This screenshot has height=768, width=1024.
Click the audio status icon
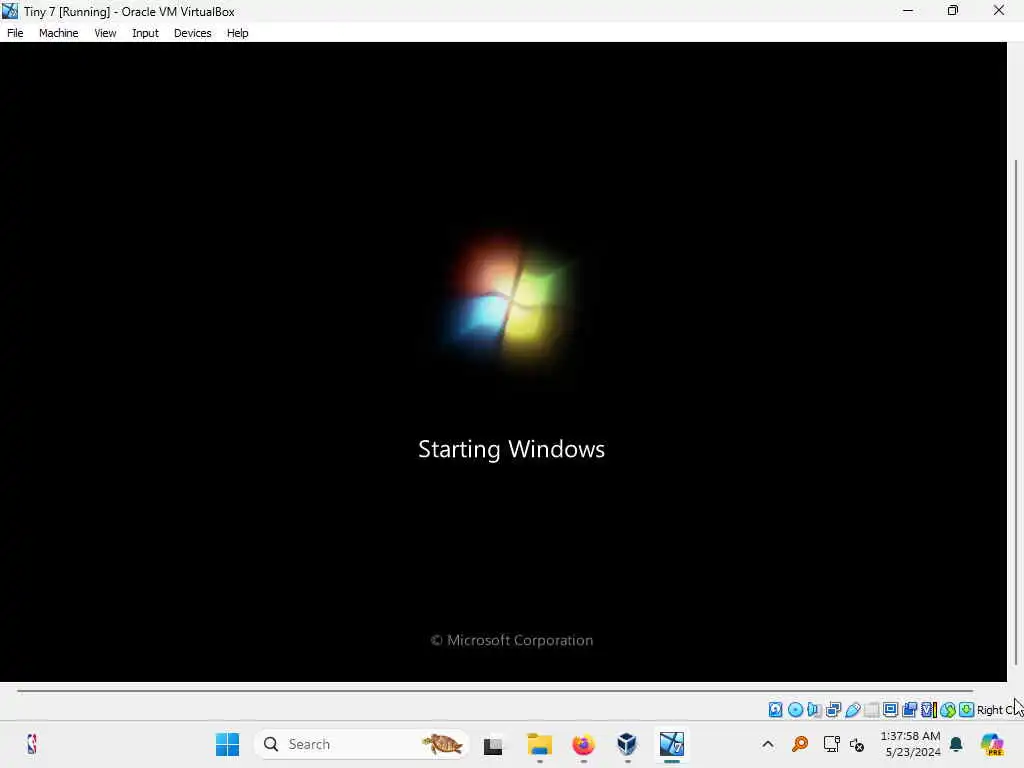pos(814,710)
